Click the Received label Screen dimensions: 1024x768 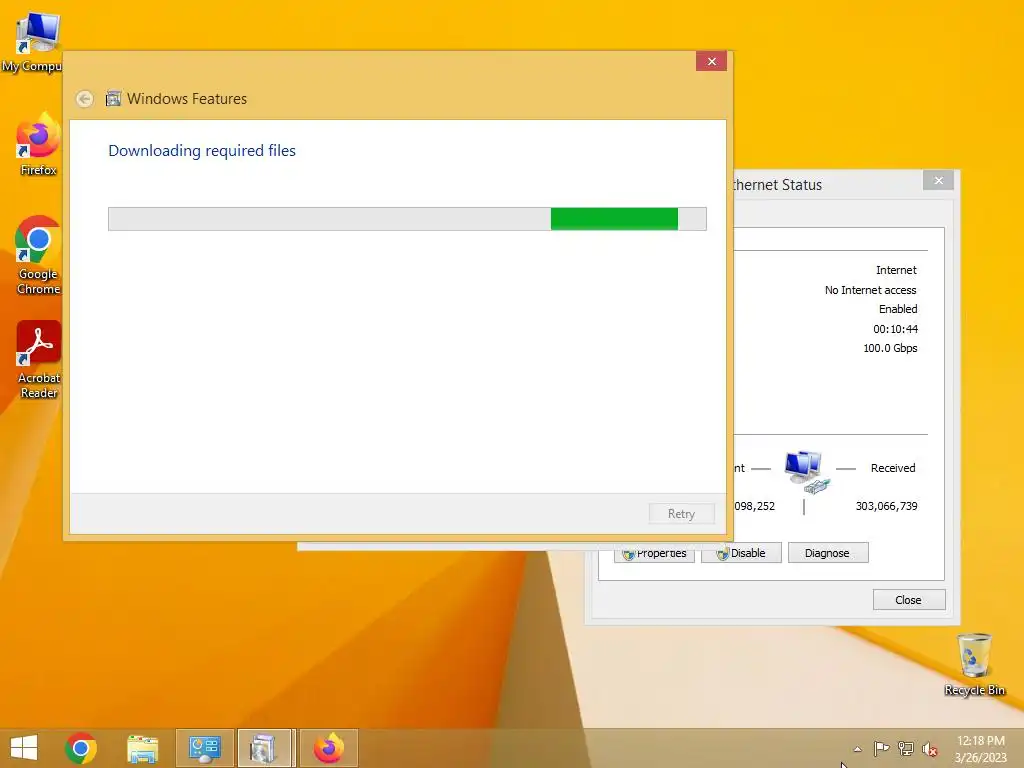point(893,468)
